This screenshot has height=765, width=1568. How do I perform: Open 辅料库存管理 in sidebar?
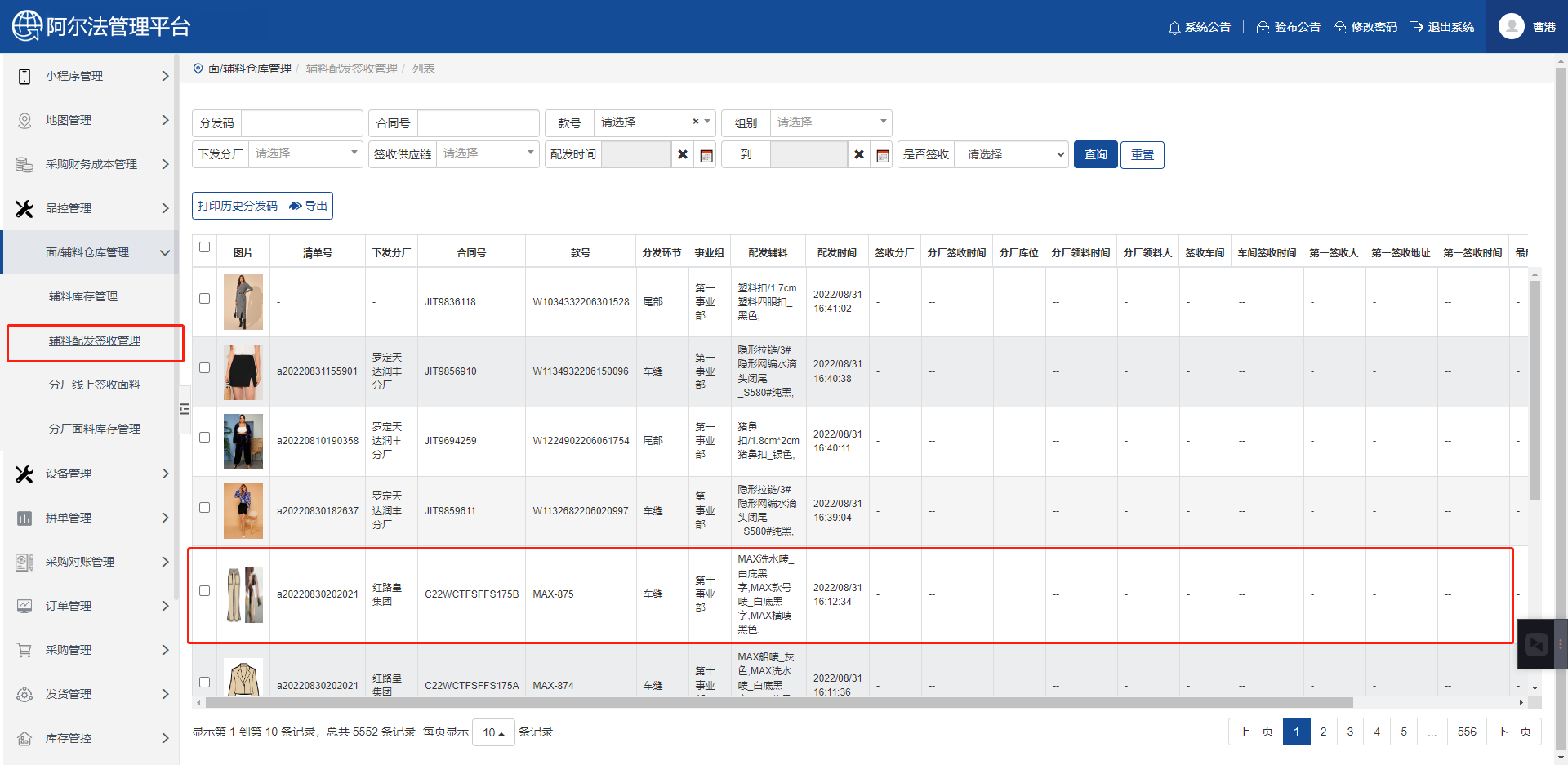(x=83, y=296)
